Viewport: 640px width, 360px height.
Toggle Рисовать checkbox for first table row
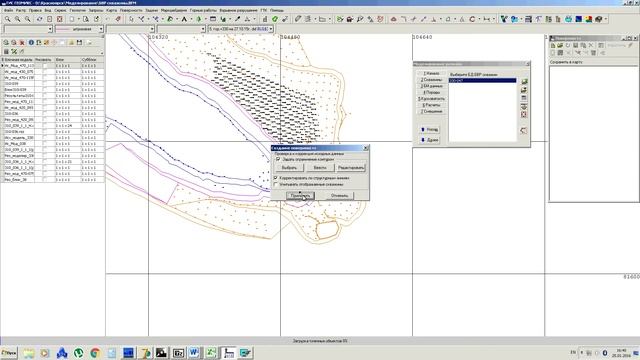tap(44, 66)
